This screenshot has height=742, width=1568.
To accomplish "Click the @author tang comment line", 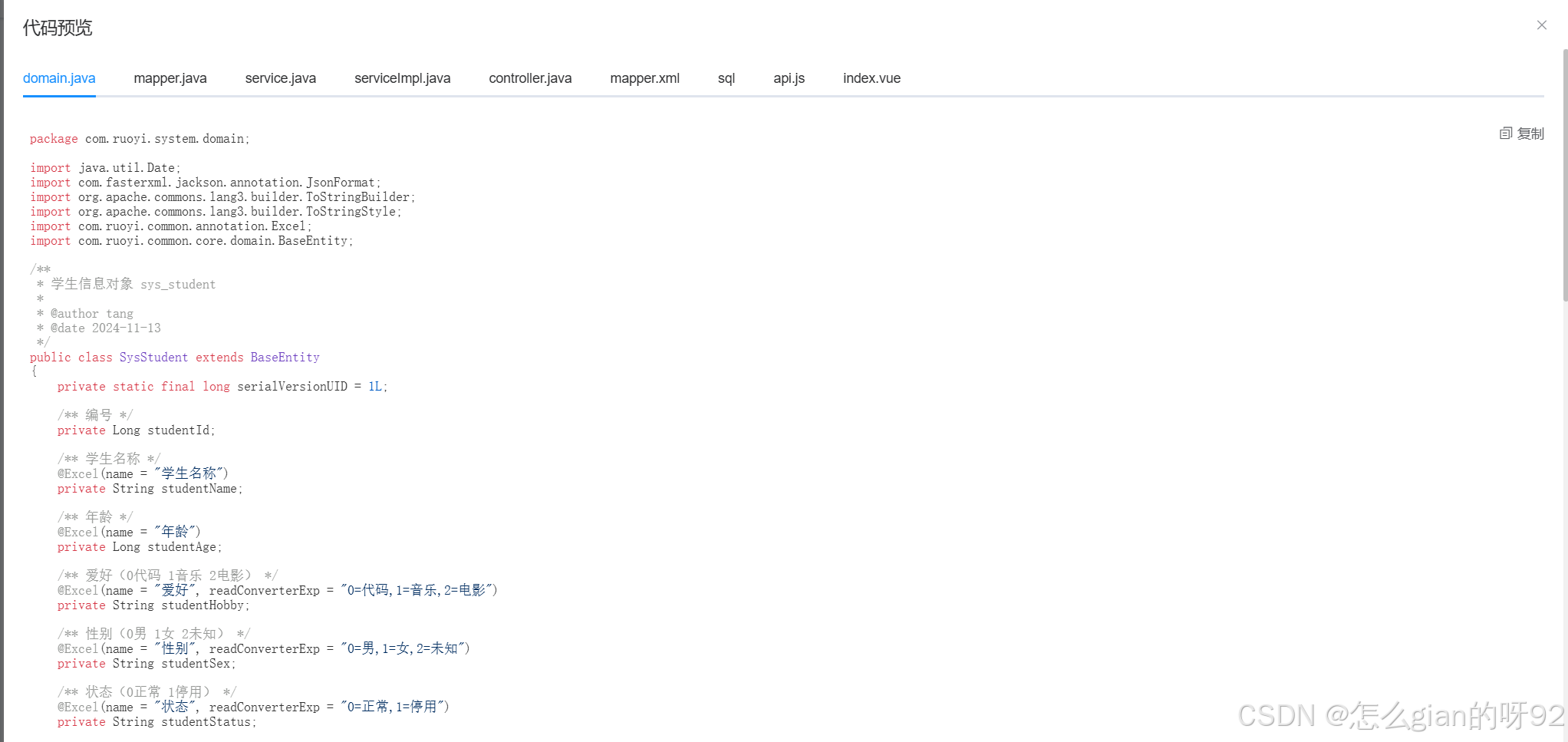I will tap(84, 313).
